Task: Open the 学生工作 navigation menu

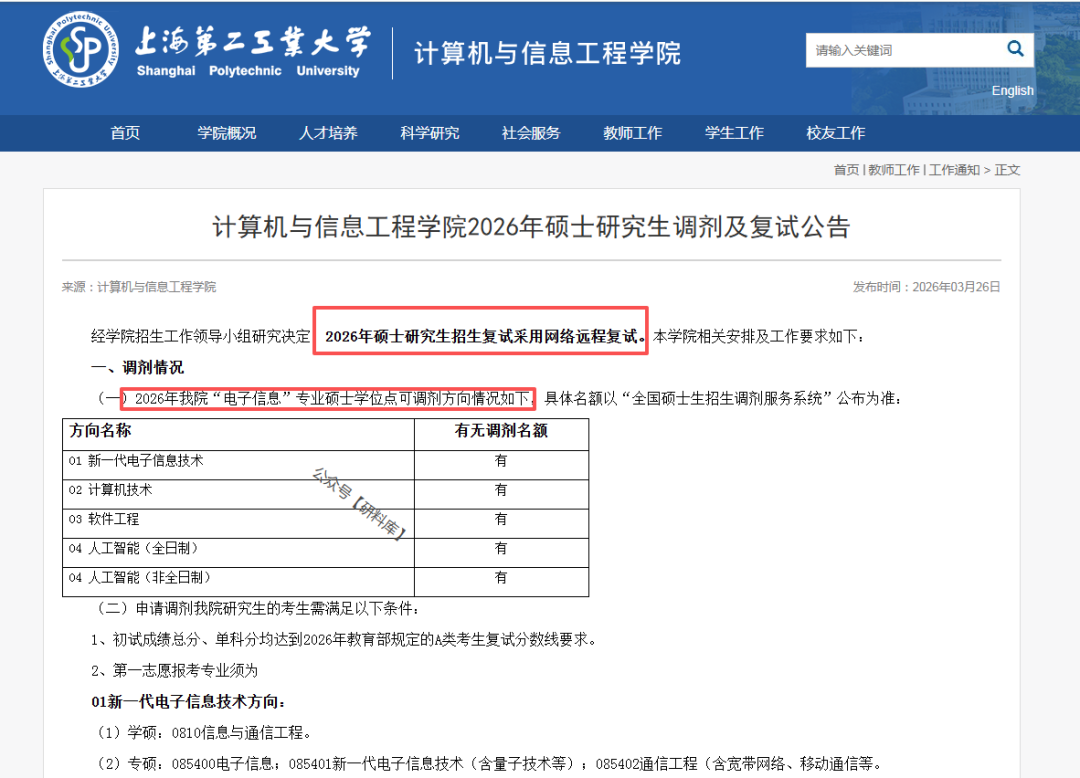Action: coord(734,133)
